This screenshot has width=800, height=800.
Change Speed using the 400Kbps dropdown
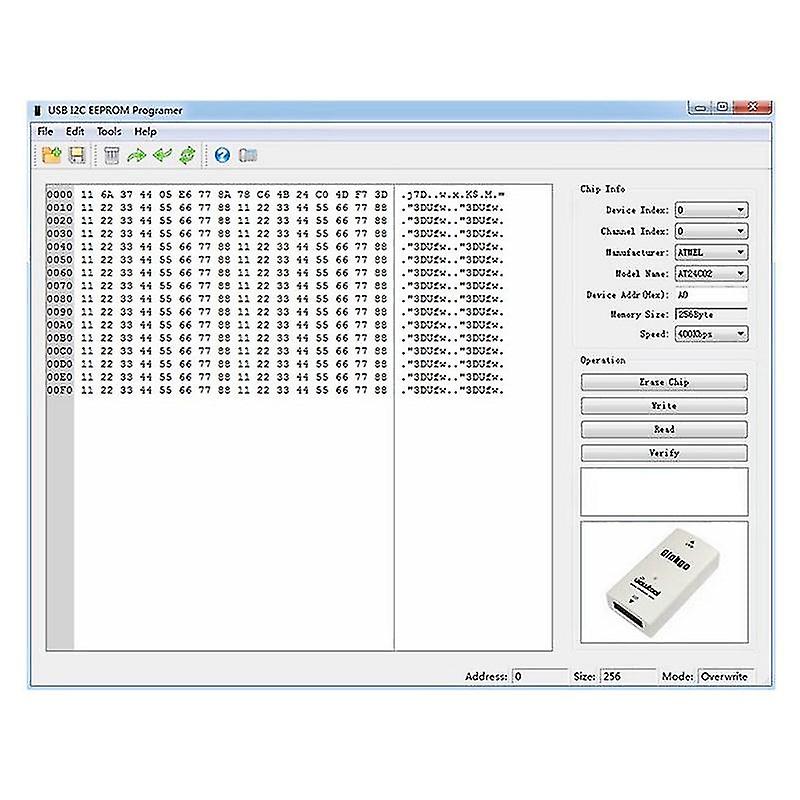pos(741,334)
